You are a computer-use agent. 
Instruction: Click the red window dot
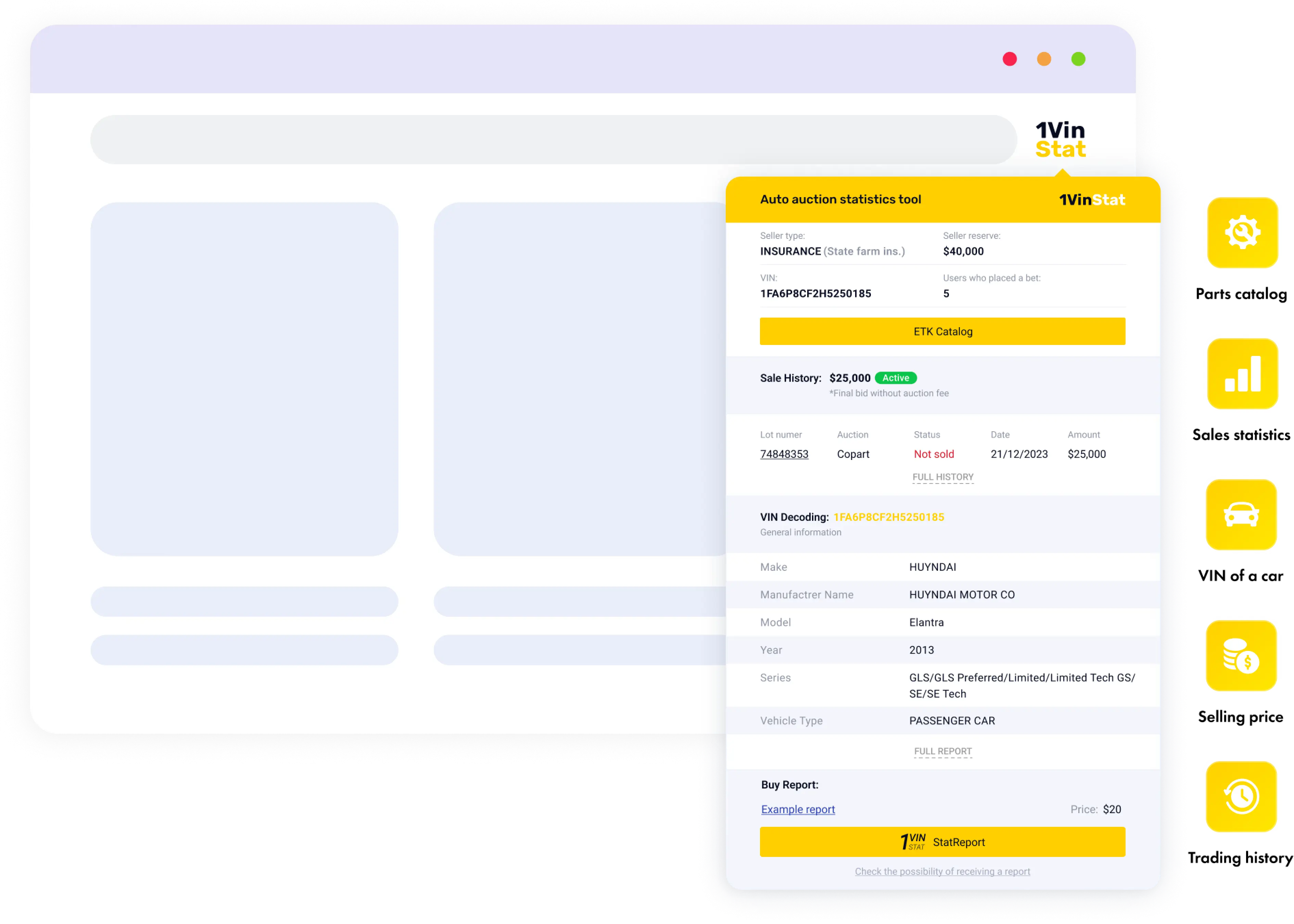(1010, 59)
